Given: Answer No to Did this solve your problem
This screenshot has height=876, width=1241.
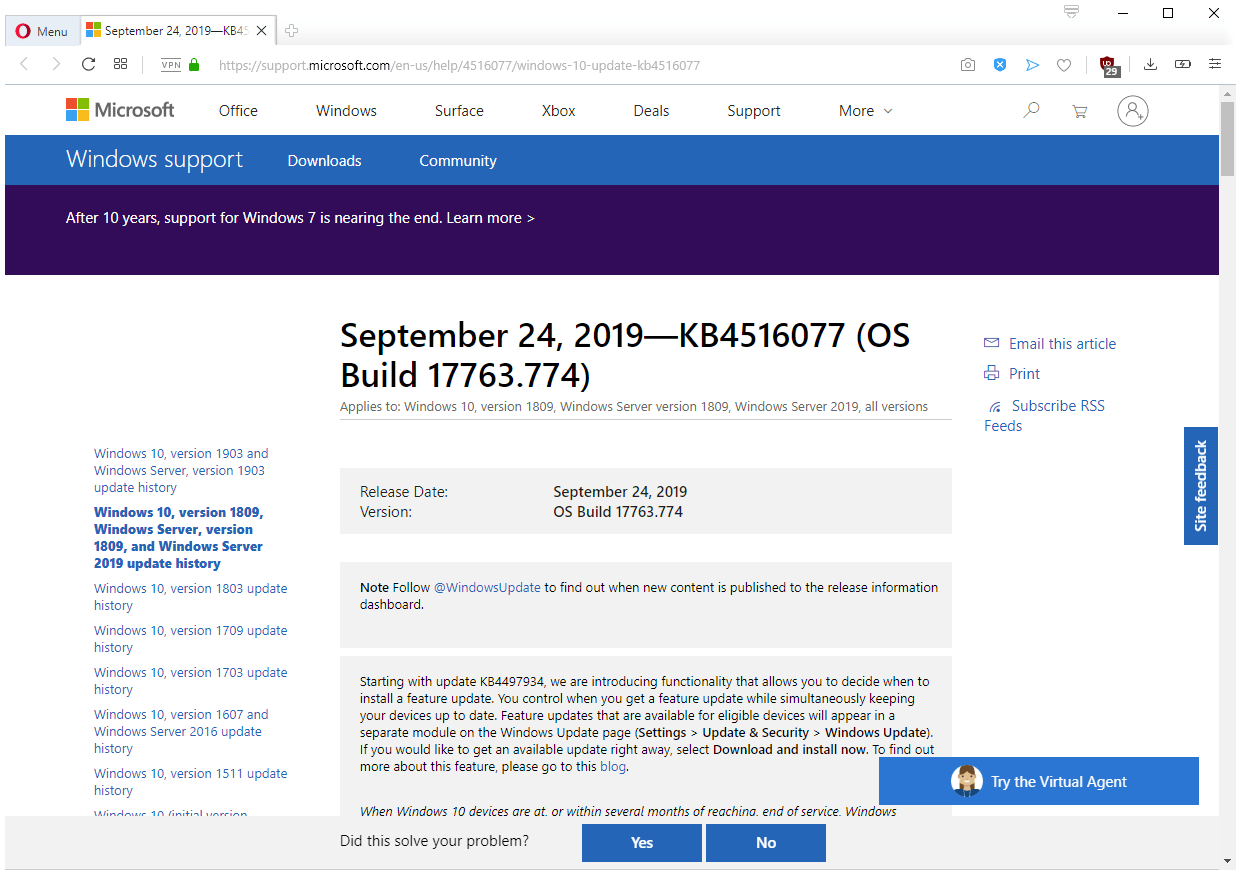Looking at the screenshot, I should point(766,843).
